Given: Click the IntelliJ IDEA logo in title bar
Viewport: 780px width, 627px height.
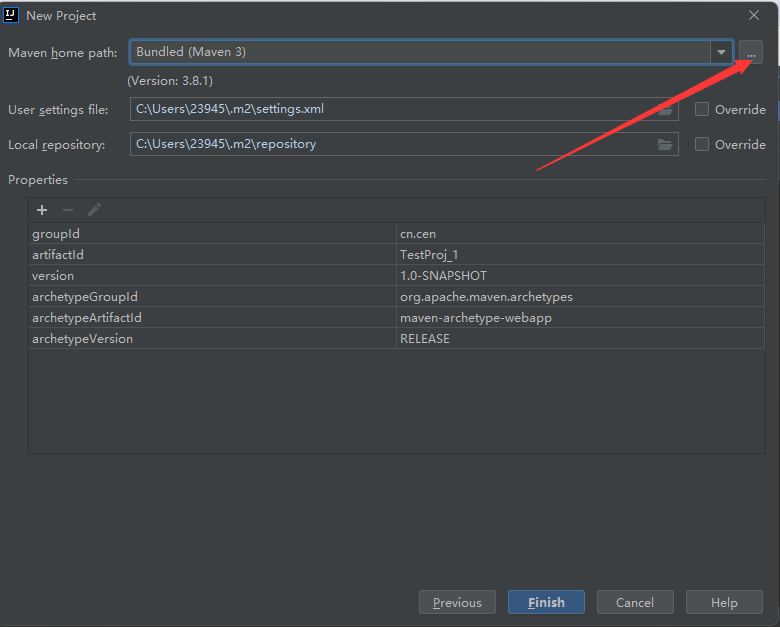Looking at the screenshot, I should tap(11, 15).
